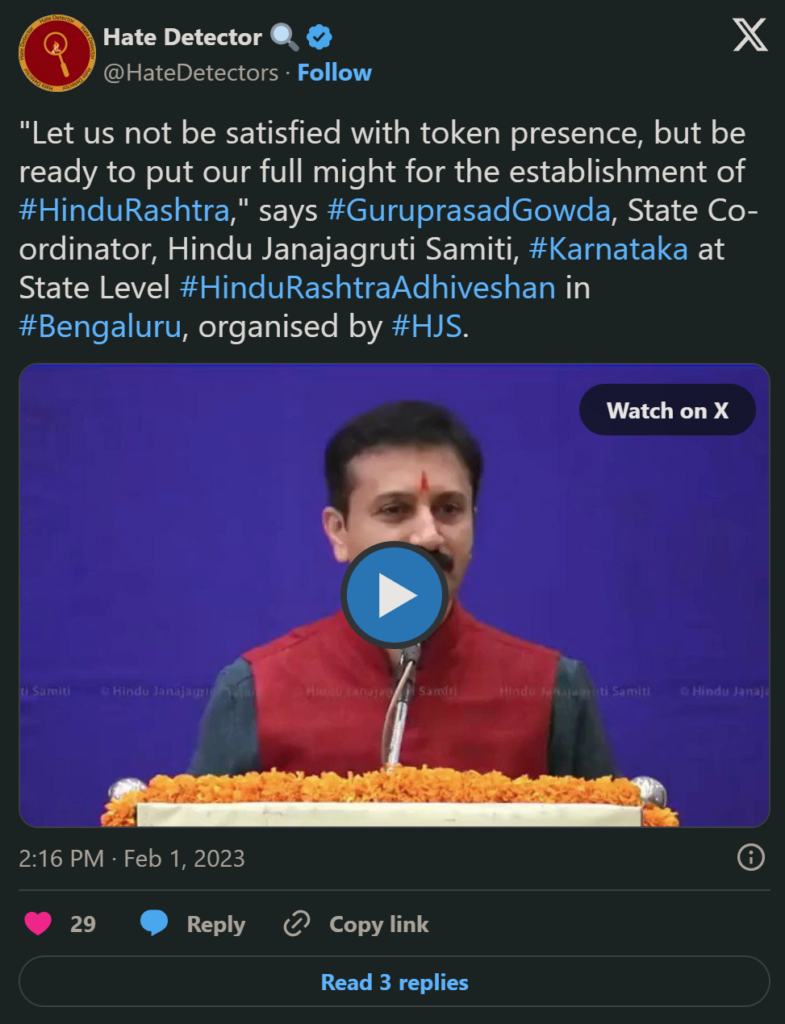Click the Watch on X button
The width and height of the screenshot is (785, 1024).
(x=667, y=410)
